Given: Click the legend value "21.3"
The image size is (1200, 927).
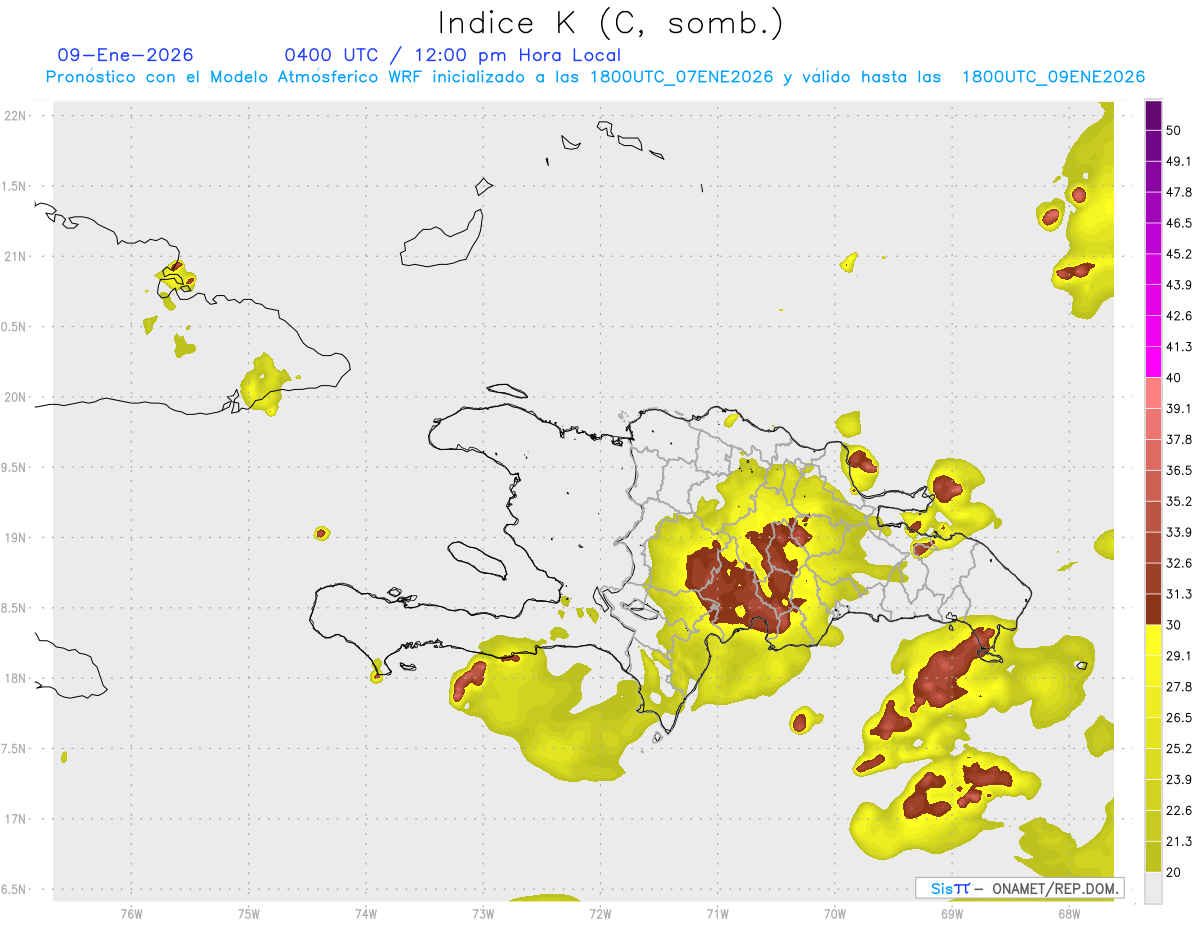Looking at the screenshot, I should 1179,842.
